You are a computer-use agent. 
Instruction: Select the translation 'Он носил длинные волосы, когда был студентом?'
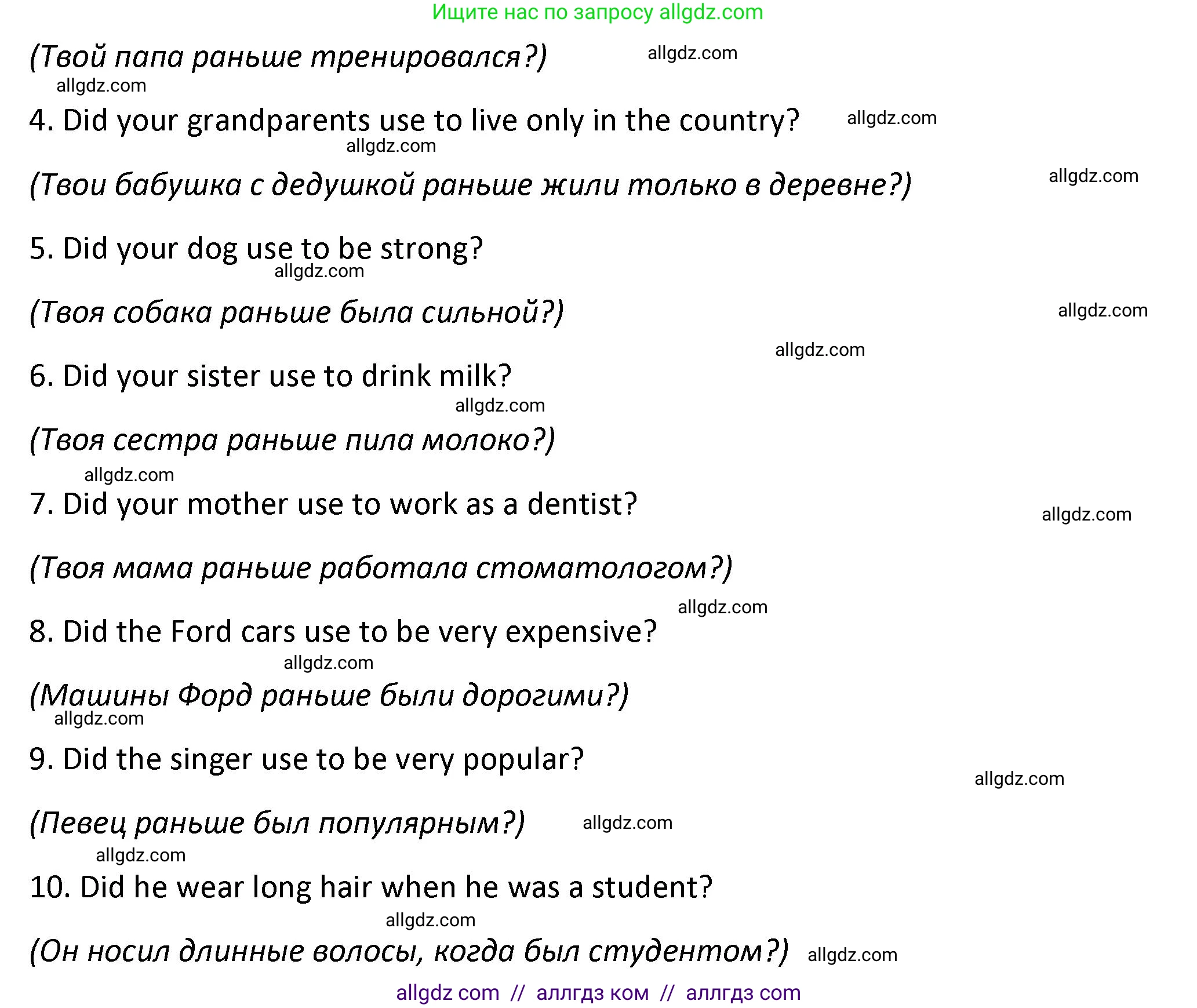(x=409, y=951)
